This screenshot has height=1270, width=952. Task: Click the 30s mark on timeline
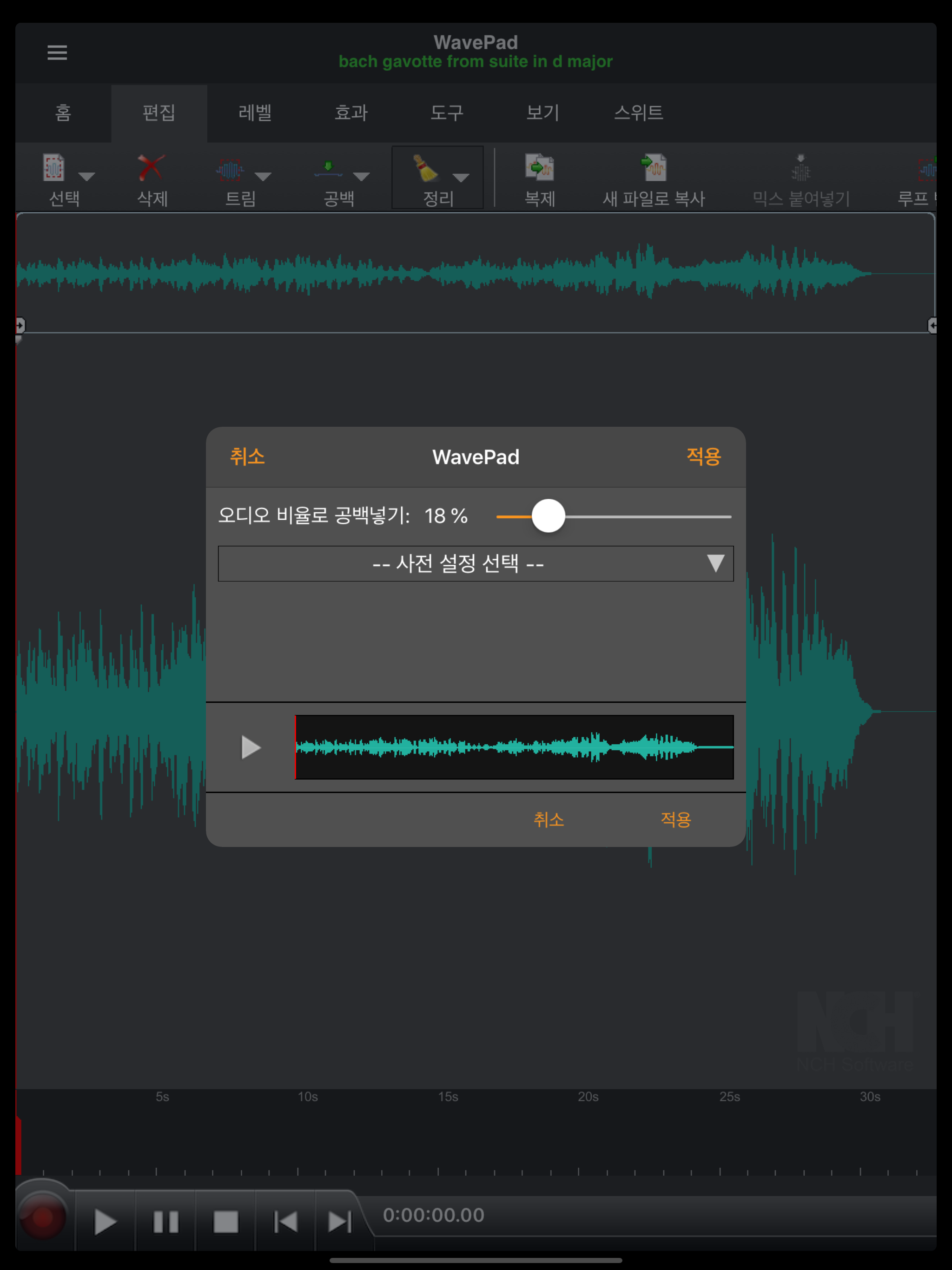click(870, 1097)
